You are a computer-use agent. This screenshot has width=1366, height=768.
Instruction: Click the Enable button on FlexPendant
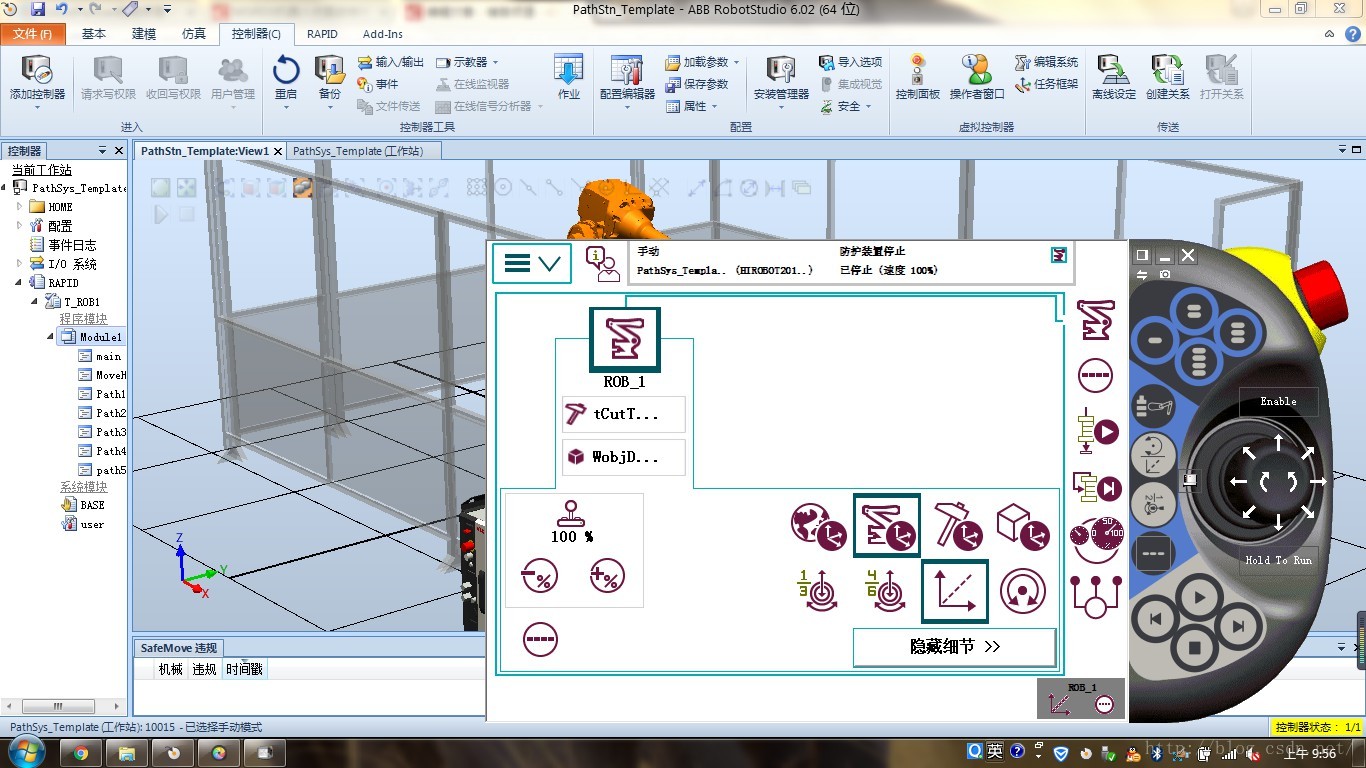coord(1278,402)
